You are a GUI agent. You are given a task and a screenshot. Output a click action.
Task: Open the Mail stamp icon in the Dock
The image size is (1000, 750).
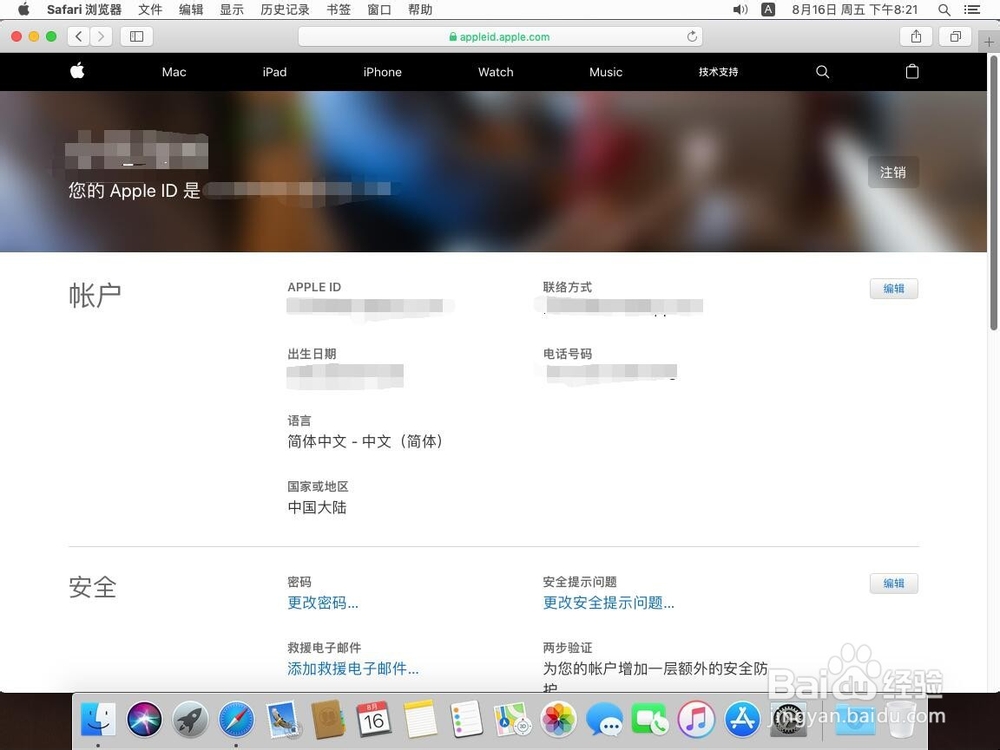[282, 719]
